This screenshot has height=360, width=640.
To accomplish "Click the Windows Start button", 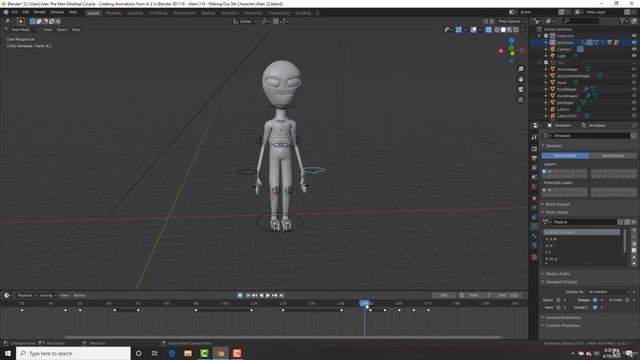I will [x=8, y=353].
